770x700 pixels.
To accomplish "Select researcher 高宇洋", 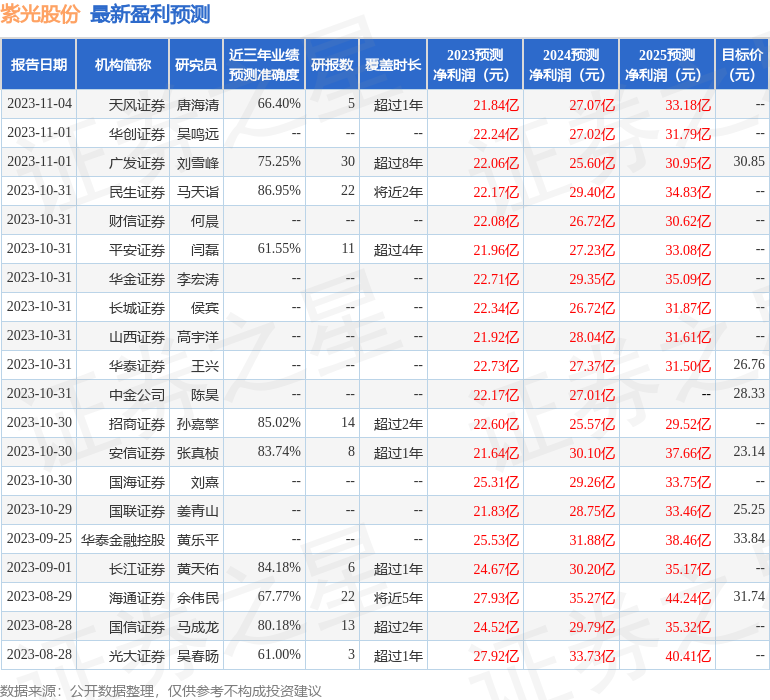I will click(x=197, y=336).
